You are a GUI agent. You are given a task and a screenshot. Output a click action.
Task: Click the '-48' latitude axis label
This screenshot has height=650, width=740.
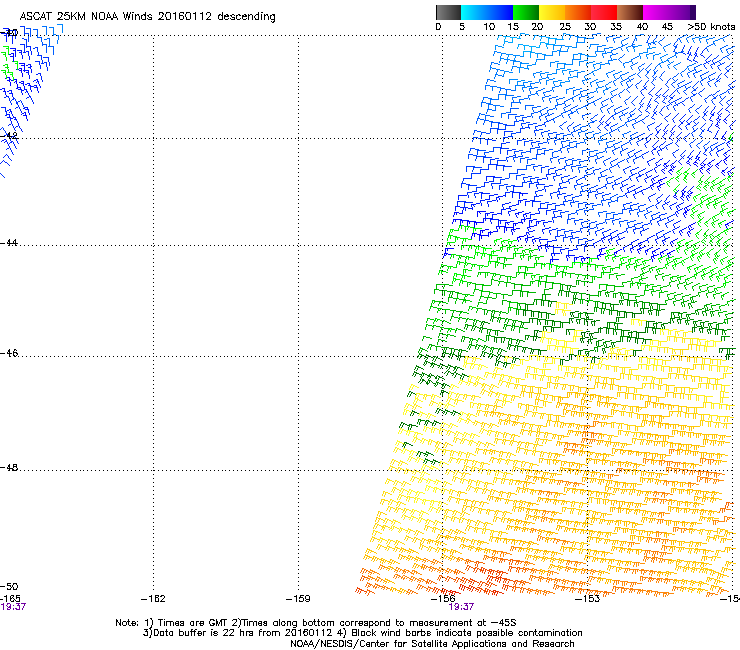coord(9,467)
